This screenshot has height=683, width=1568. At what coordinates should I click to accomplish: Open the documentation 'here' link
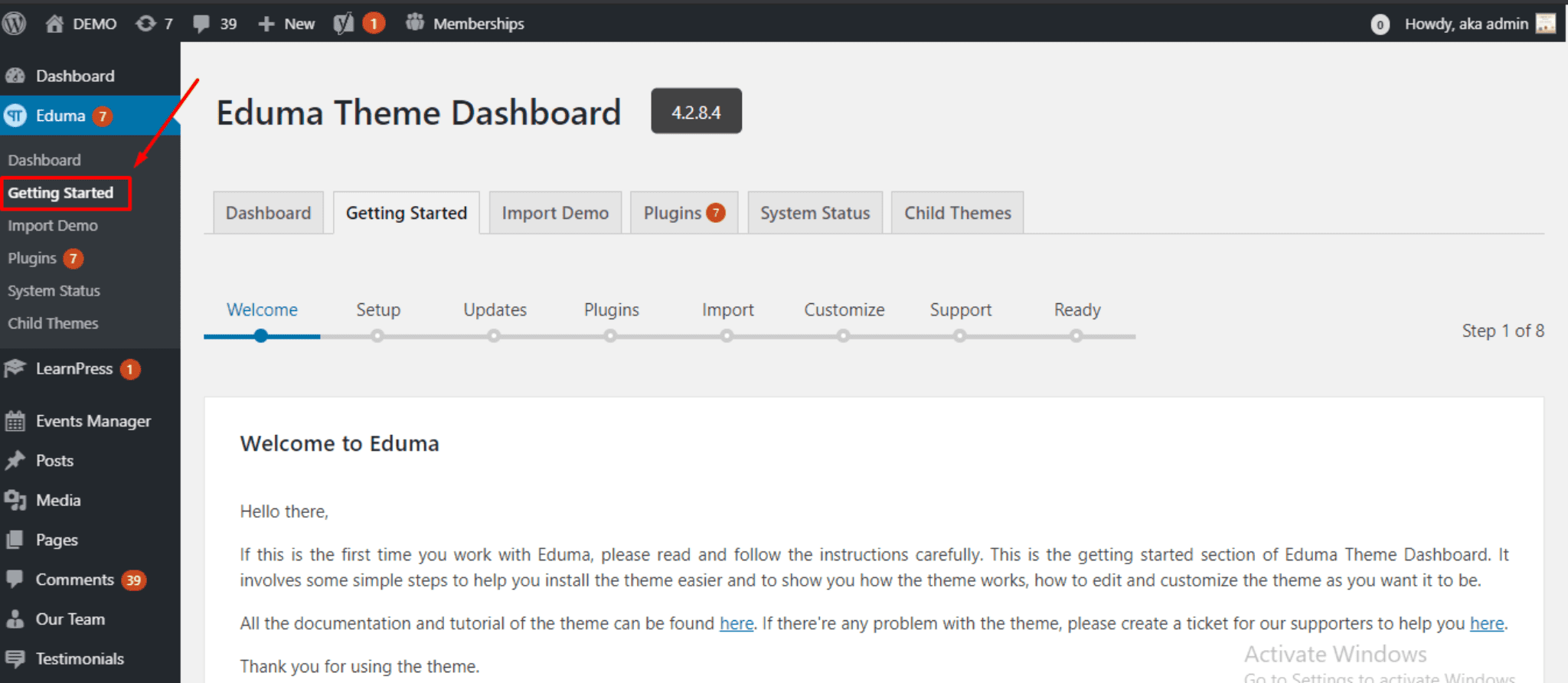tap(737, 623)
